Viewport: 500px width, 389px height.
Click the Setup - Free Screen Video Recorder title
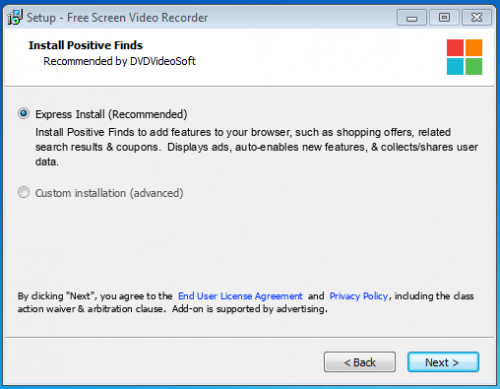[x=117, y=18]
